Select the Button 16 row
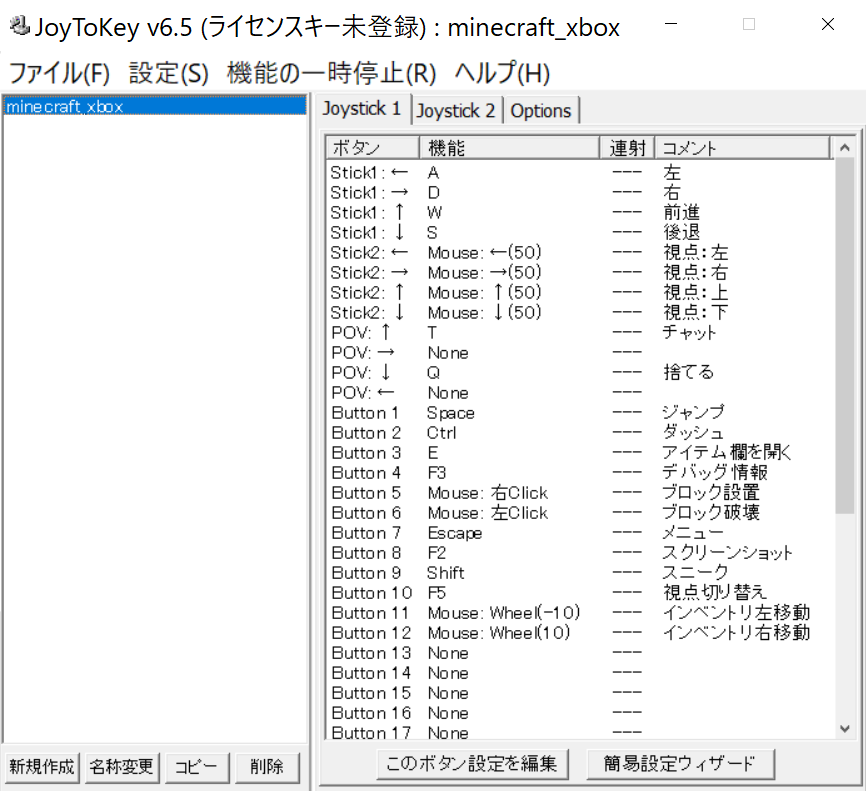The height and width of the screenshot is (791, 868). (x=579, y=713)
